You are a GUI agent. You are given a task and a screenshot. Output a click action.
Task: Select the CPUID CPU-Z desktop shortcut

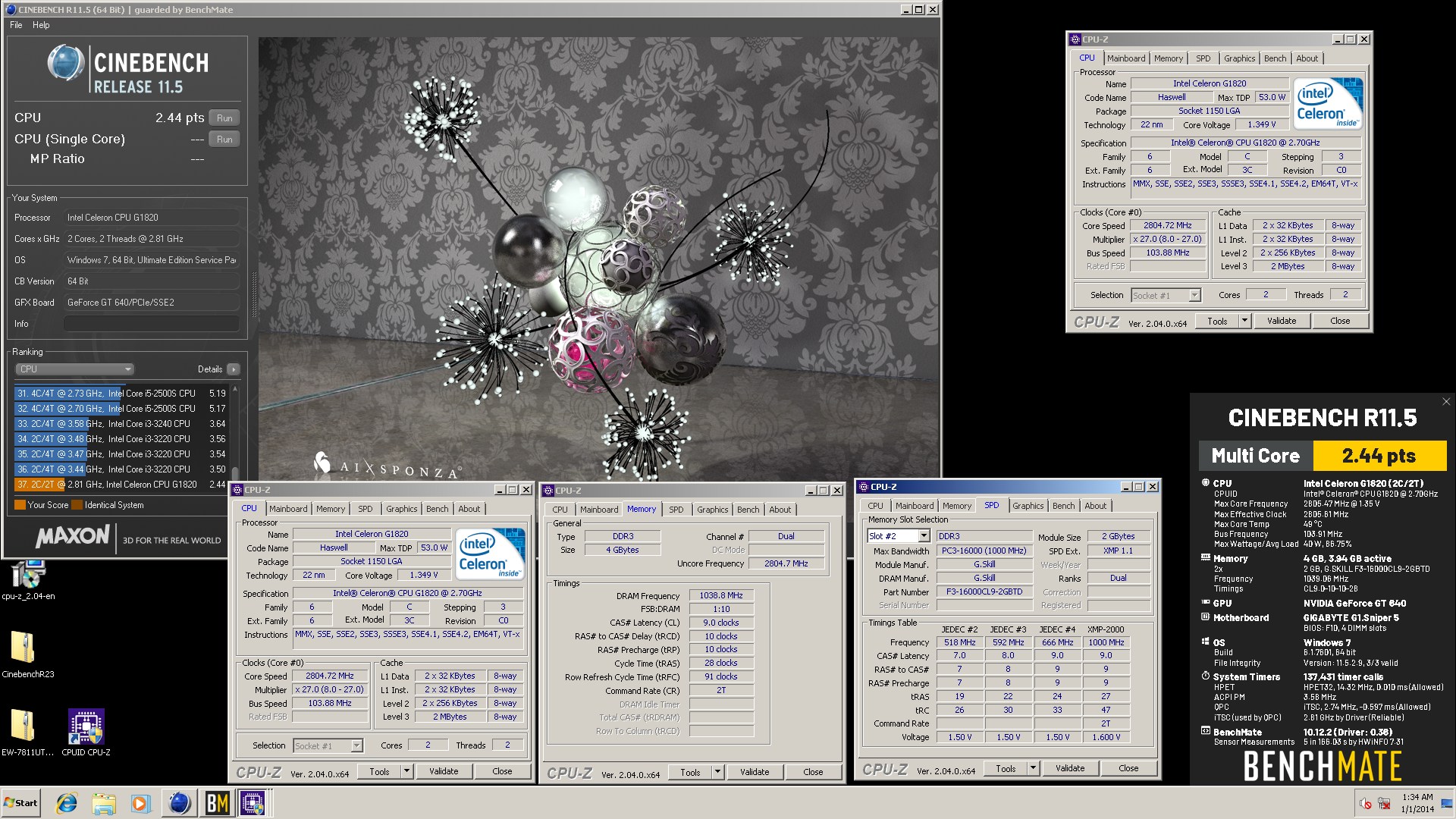pos(86,733)
